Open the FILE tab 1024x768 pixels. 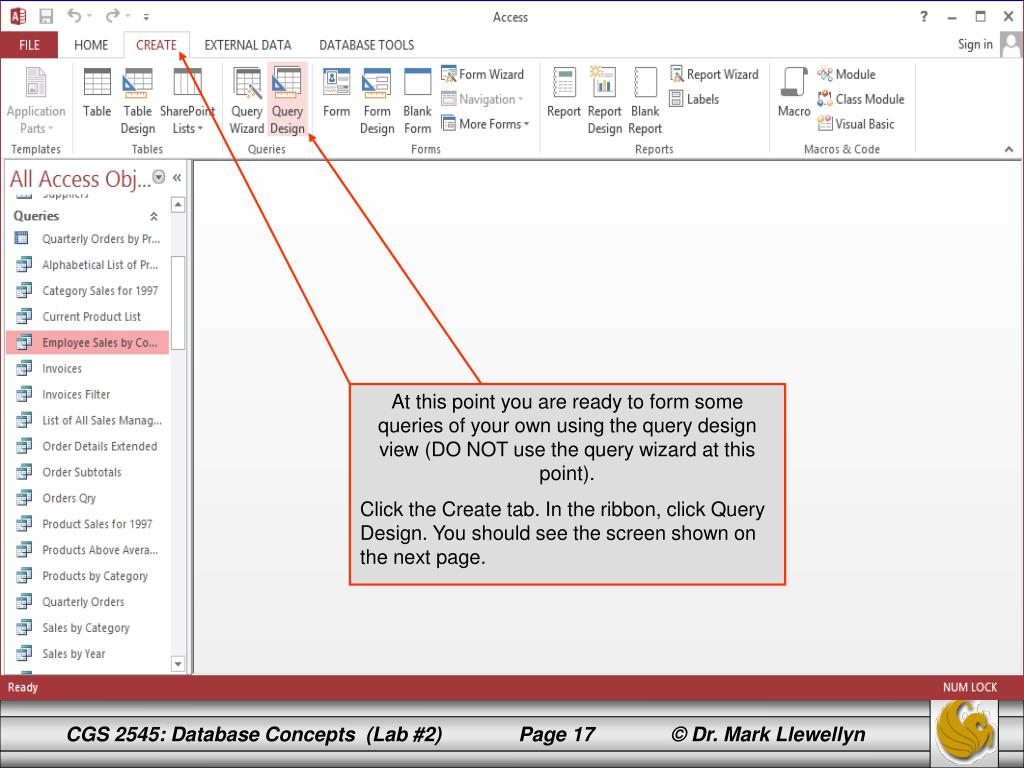pos(29,45)
